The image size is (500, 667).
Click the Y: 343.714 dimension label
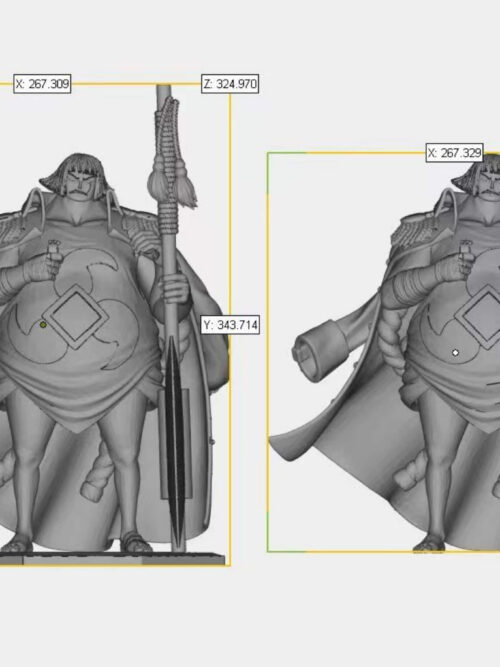(x=230, y=325)
